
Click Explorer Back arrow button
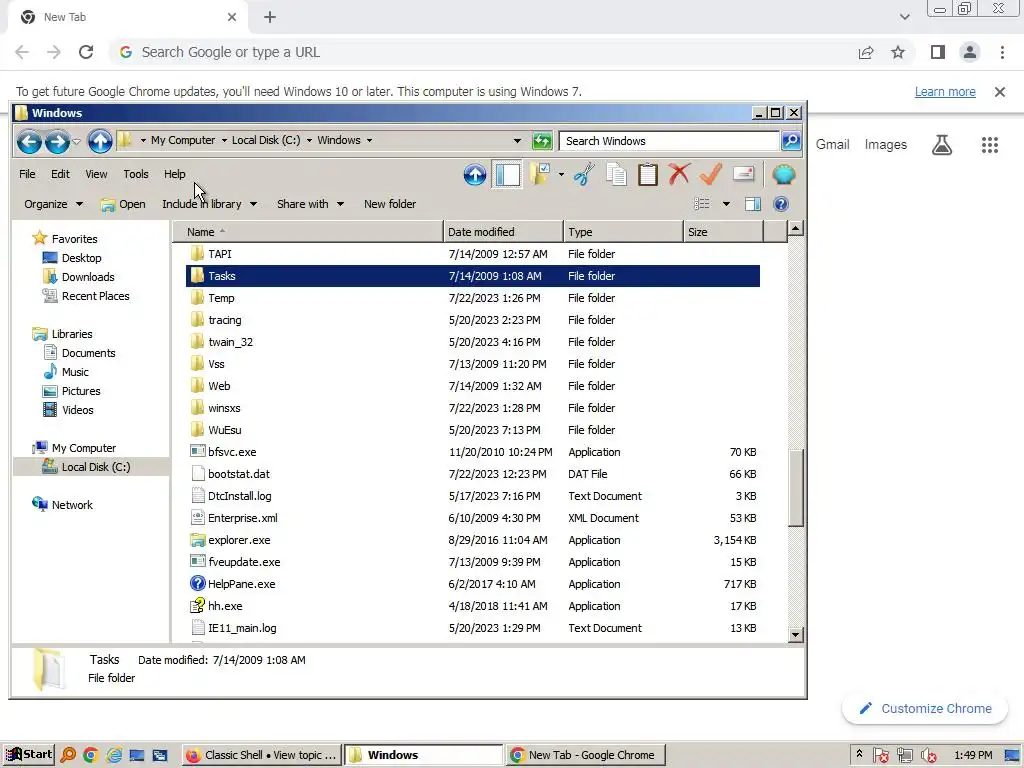[x=29, y=141]
